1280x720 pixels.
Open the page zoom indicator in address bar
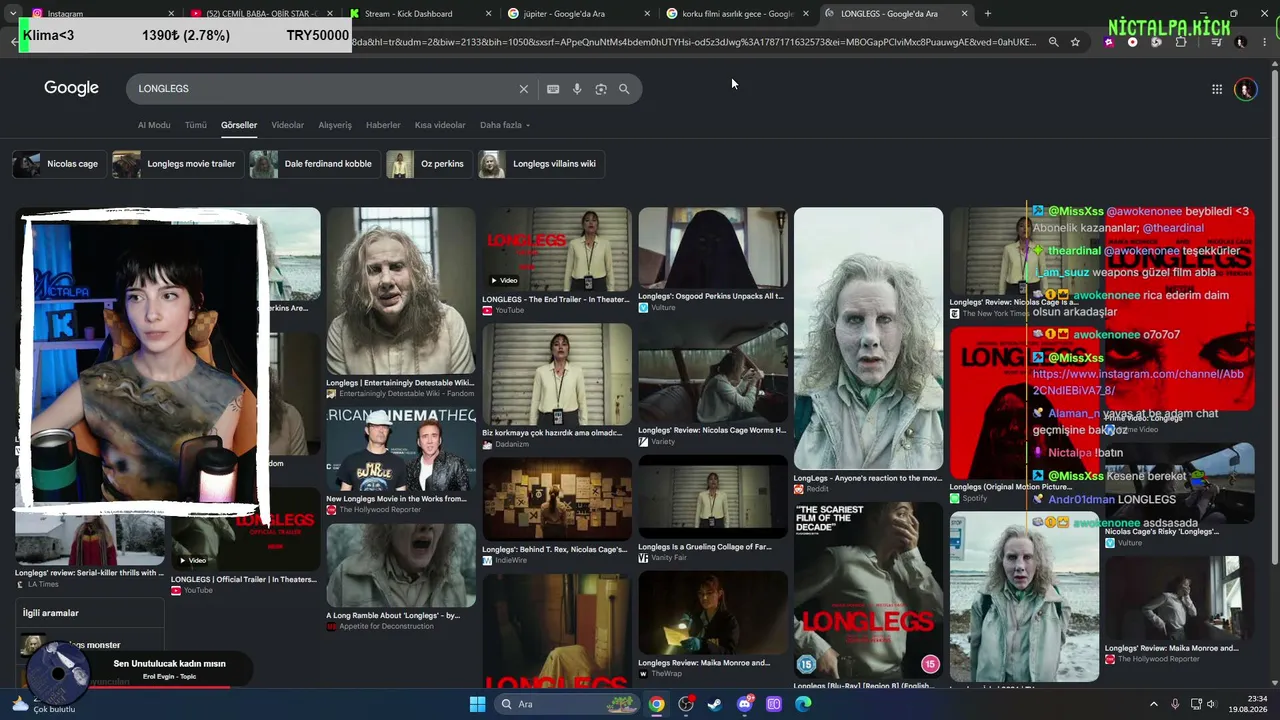pos(1053,42)
